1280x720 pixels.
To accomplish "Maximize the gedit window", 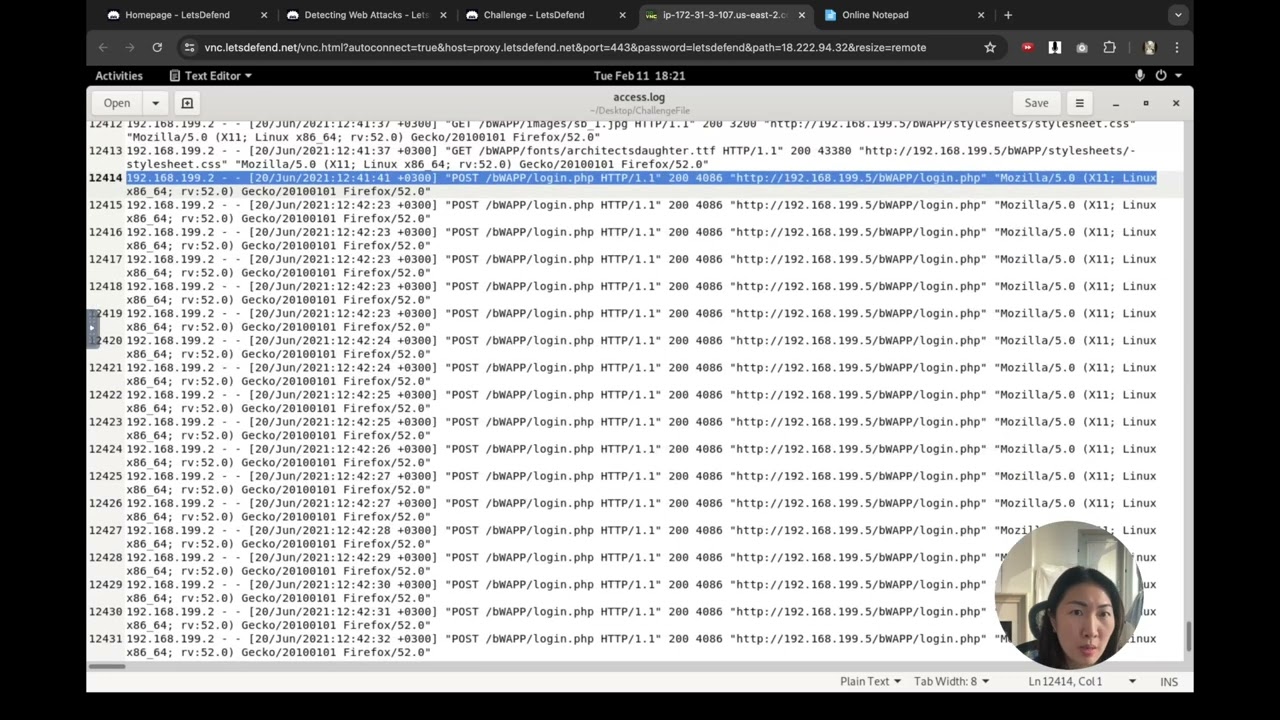I will tap(1146, 103).
